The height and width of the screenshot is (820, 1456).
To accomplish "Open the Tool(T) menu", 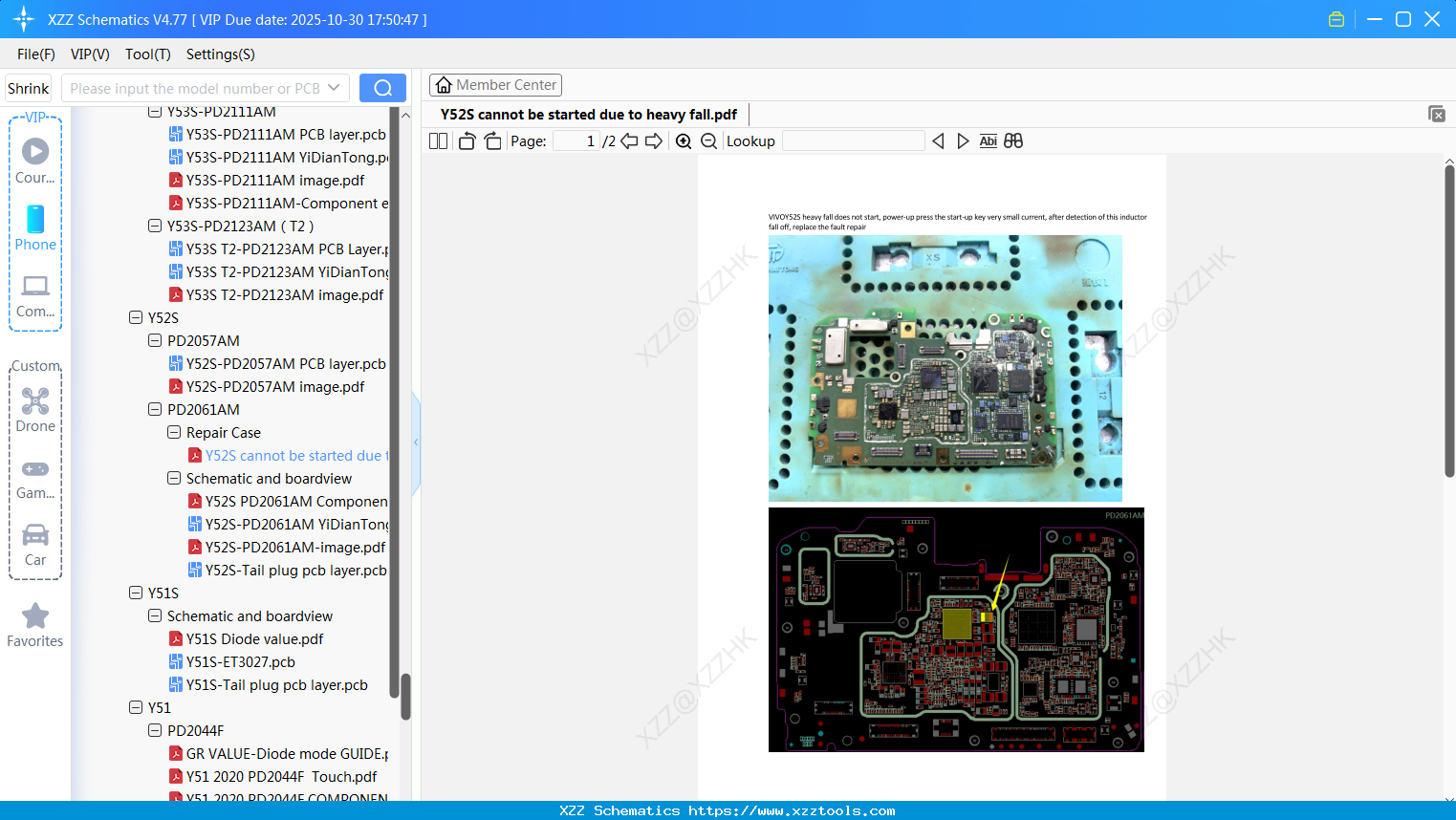I will point(148,54).
